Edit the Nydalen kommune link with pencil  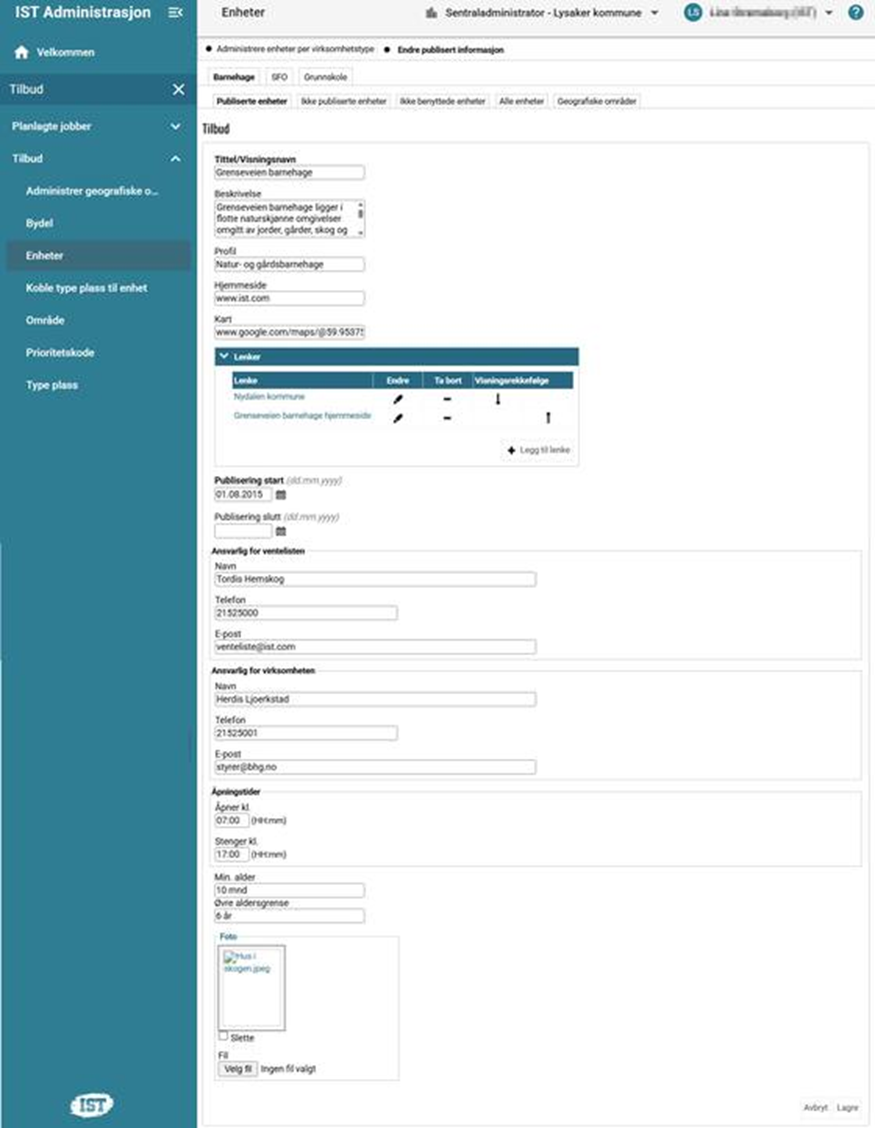click(x=398, y=399)
